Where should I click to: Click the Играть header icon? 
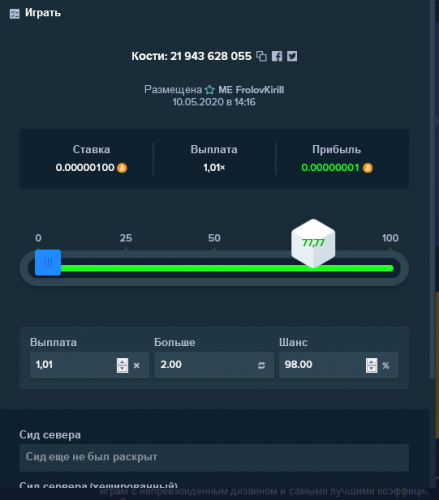(14, 14)
